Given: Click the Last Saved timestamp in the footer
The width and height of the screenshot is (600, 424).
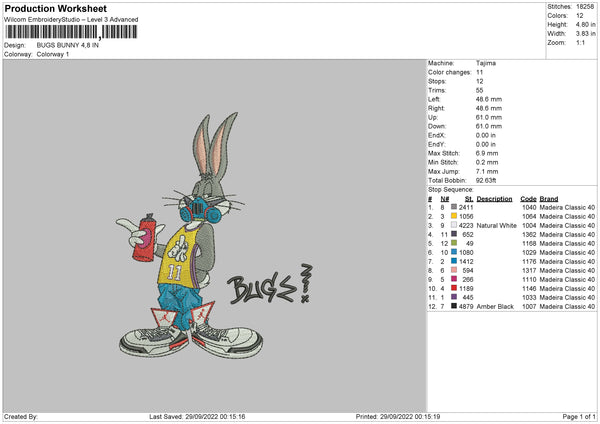Looking at the screenshot, I should coord(197,416).
